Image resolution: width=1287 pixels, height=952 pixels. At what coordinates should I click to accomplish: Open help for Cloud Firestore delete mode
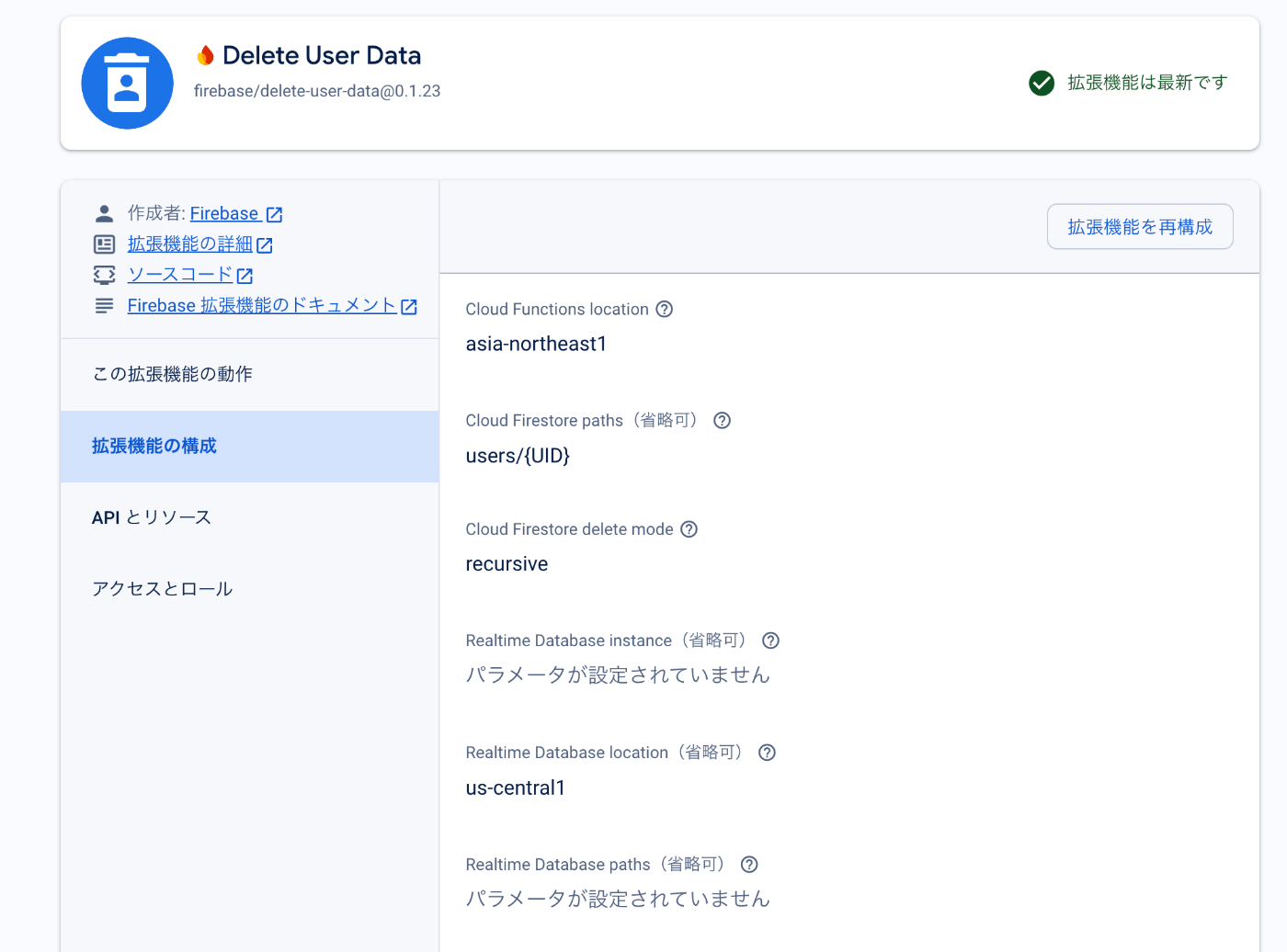[x=689, y=529]
